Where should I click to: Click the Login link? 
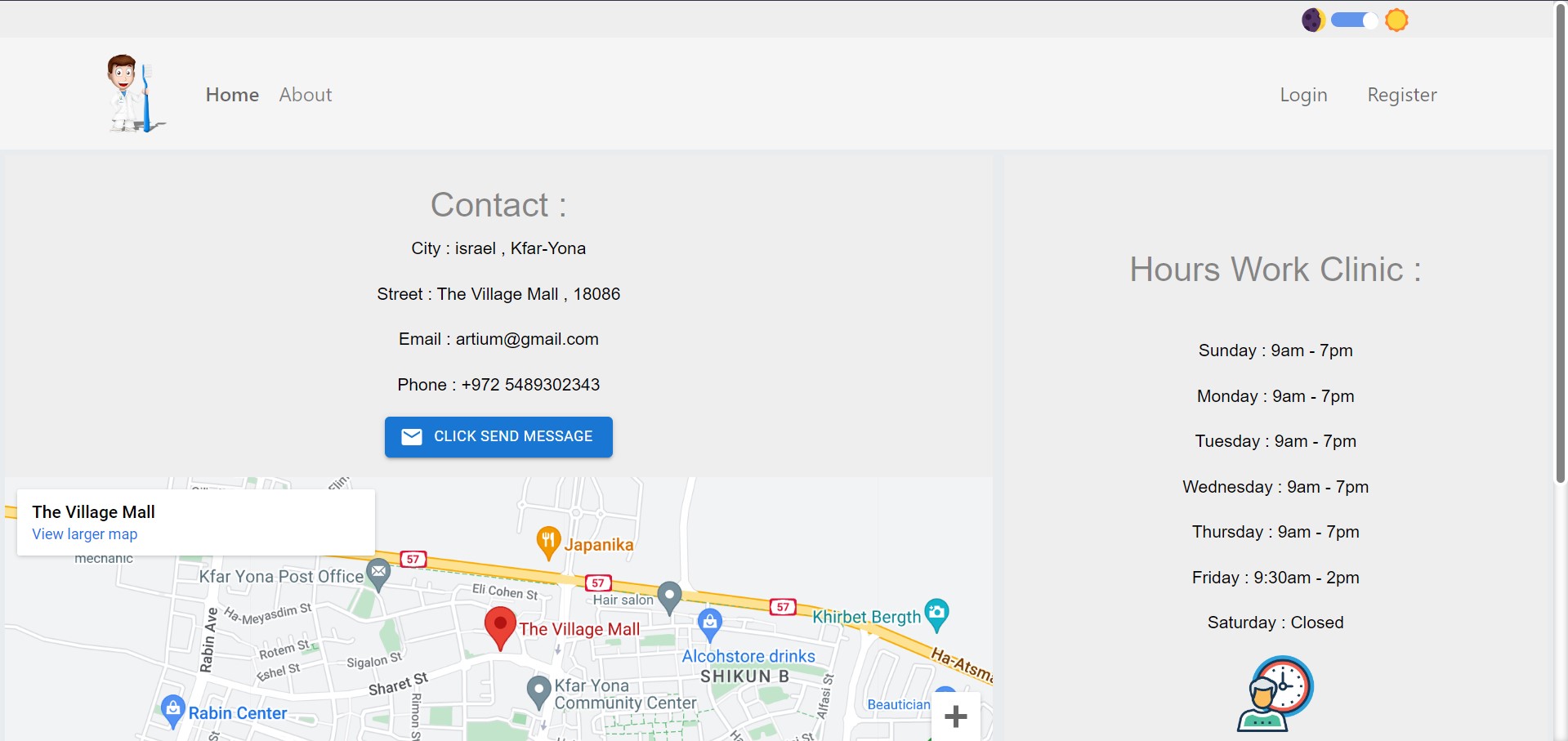tap(1303, 94)
